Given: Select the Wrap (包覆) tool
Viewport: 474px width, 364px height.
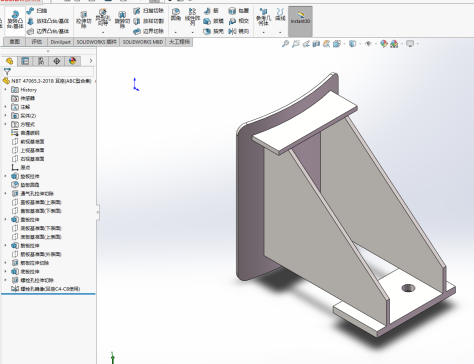Looking at the screenshot, I should click(239, 11).
